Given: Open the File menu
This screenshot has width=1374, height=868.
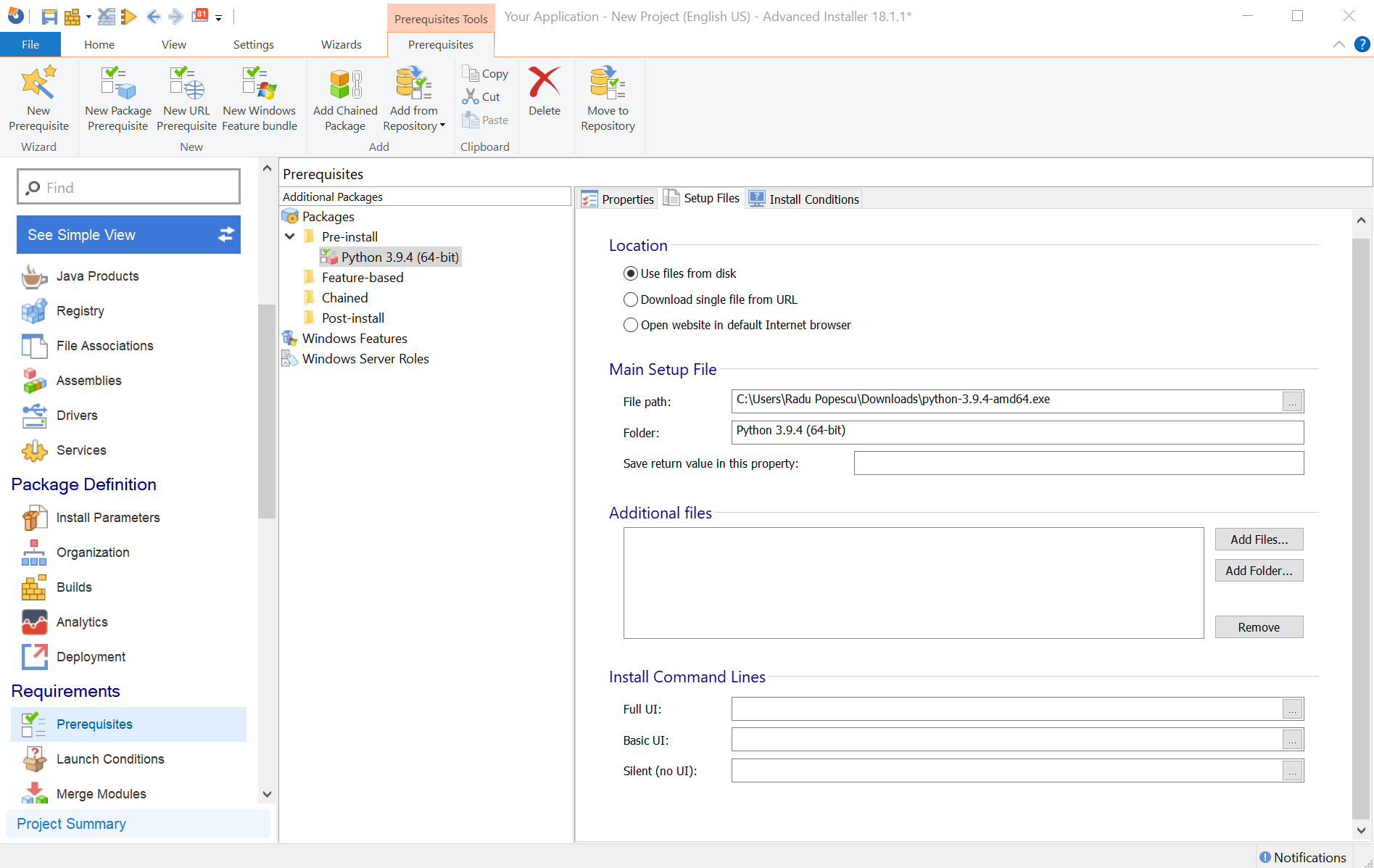Looking at the screenshot, I should click(x=30, y=44).
